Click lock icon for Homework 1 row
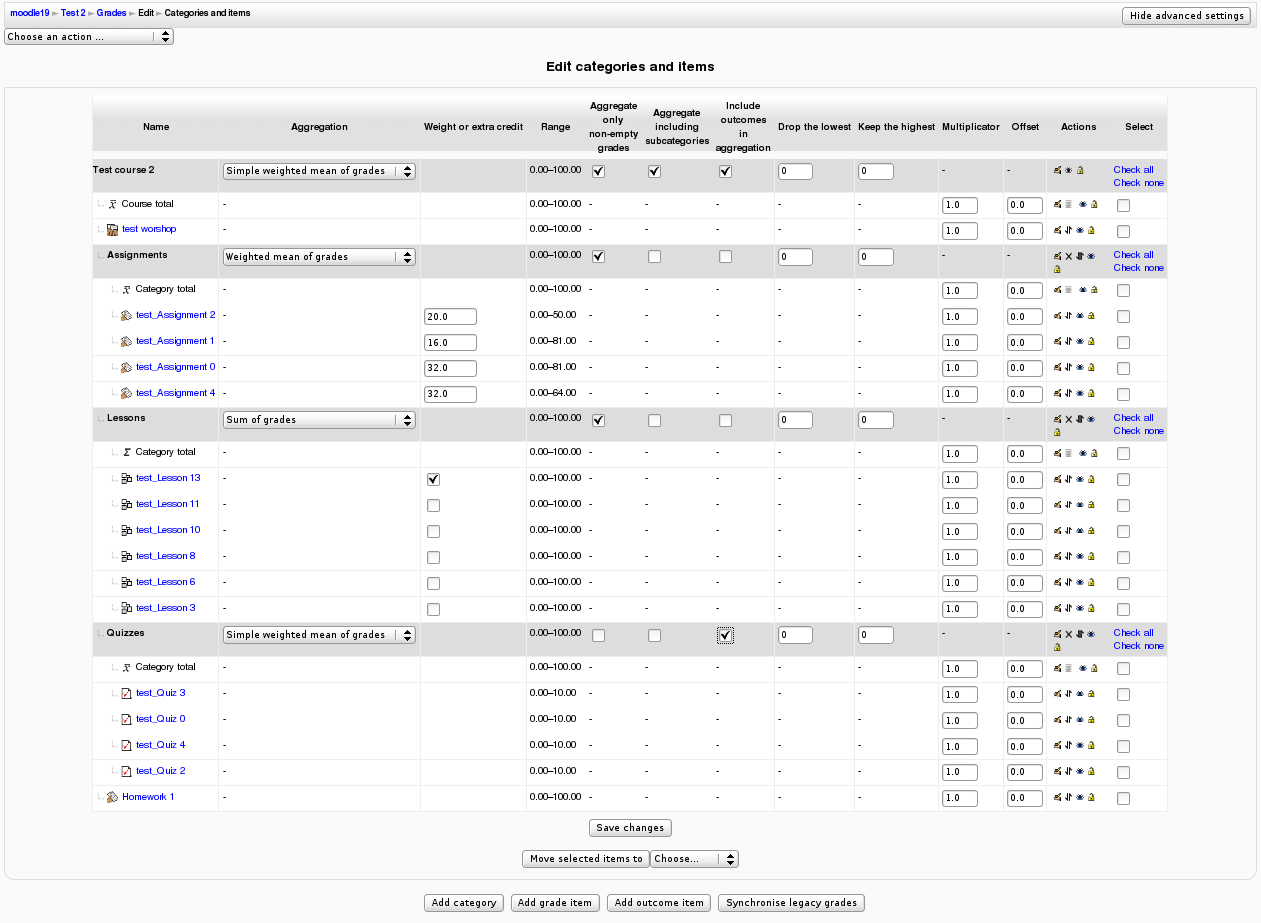The image size is (1261, 923). point(1091,798)
